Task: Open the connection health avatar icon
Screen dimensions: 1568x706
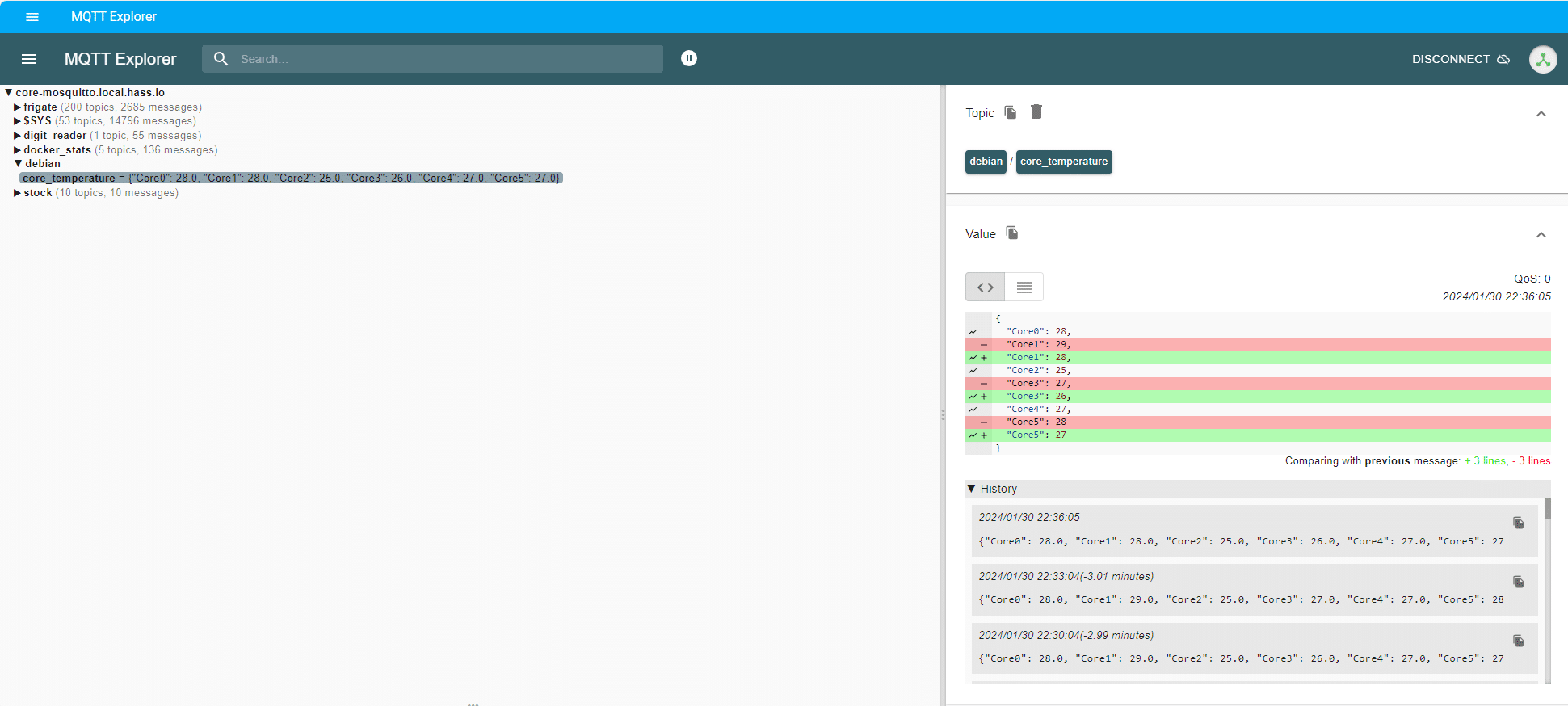Action: 1542,59
